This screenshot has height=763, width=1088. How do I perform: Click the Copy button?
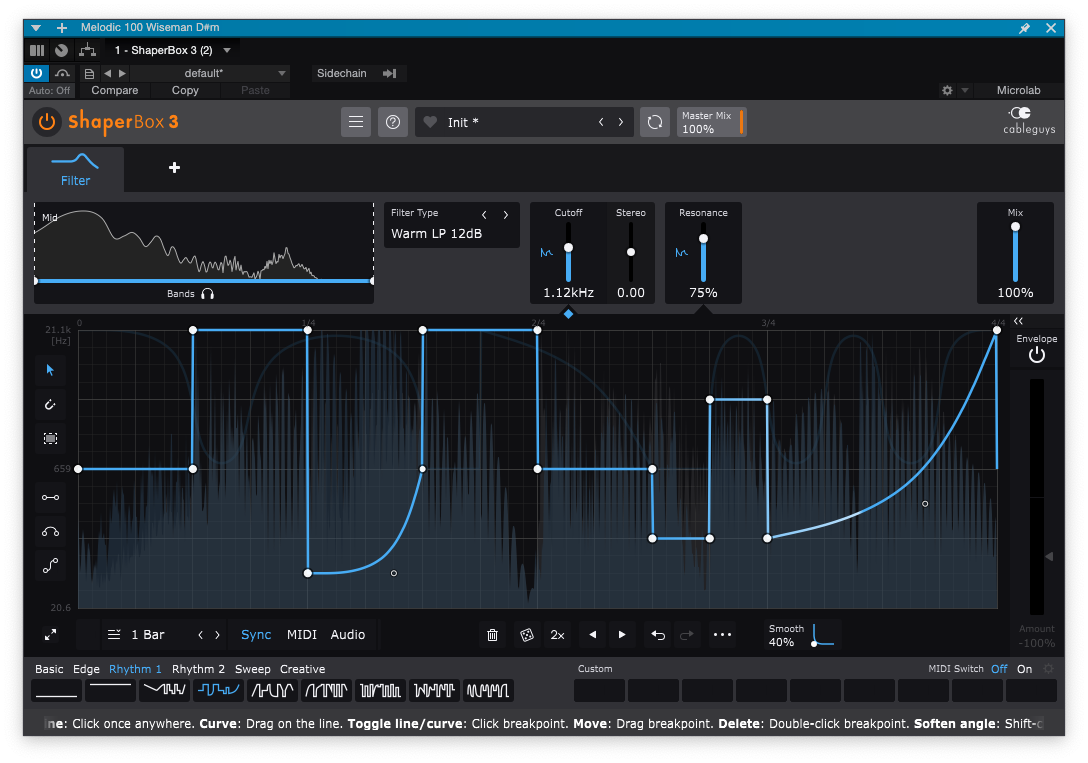pos(185,90)
